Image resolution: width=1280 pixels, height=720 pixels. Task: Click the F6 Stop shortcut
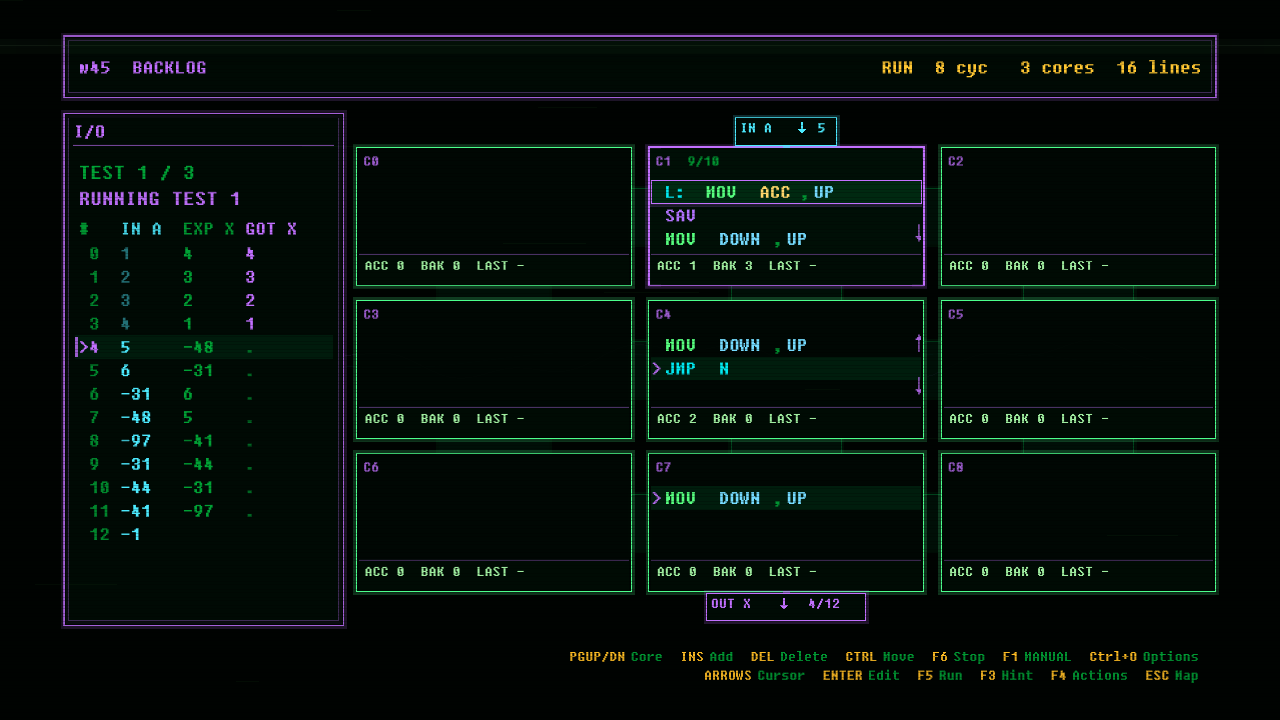pyautogui.click(x=958, y=657)
